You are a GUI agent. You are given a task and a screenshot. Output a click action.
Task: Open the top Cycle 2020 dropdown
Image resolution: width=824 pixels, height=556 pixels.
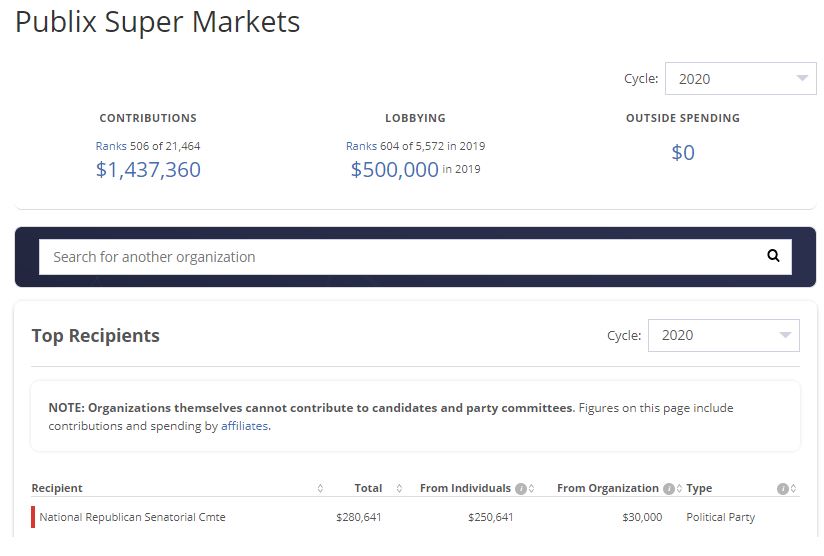[741, 79]
